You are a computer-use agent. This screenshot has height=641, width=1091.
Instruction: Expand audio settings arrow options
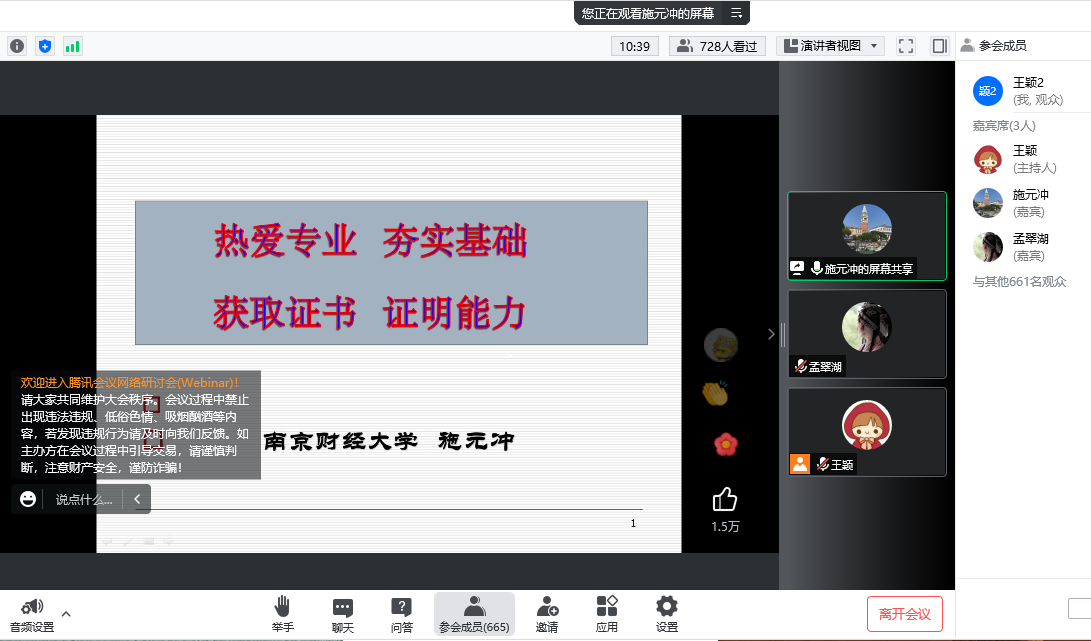pos(66,613)
